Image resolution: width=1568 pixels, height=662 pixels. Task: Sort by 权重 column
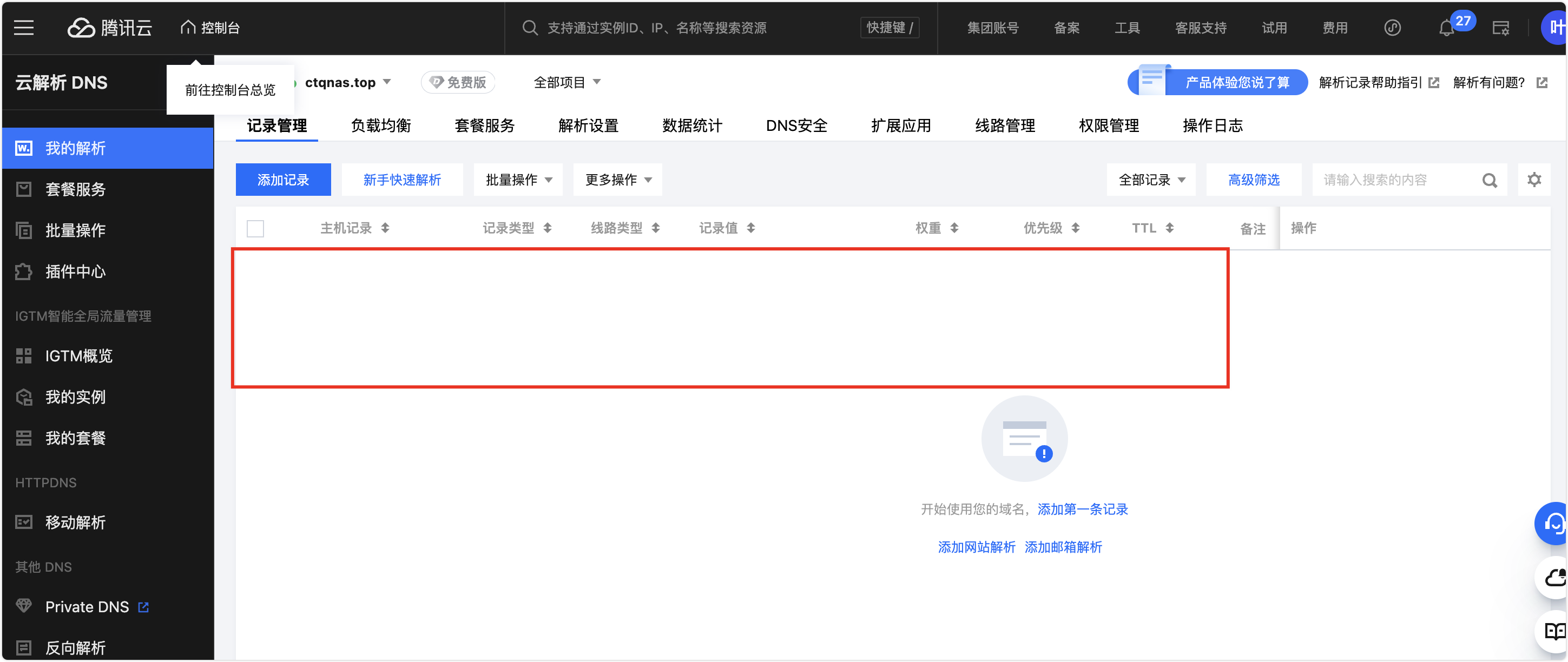tap(954, 228)
